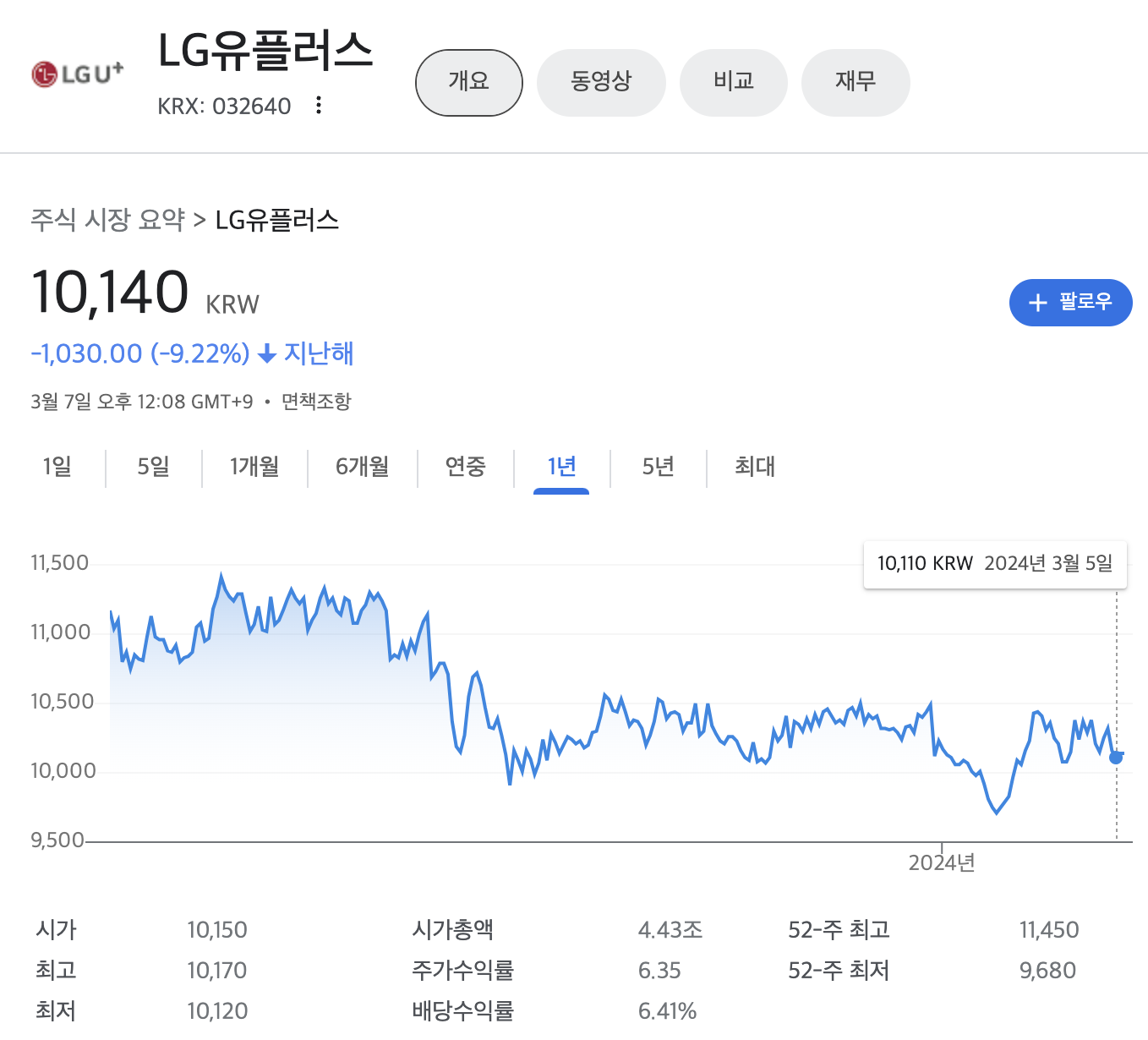This screenshot has height=1040, width=1148.
Task: Click the current price 10,140
Action: [110, 292]
